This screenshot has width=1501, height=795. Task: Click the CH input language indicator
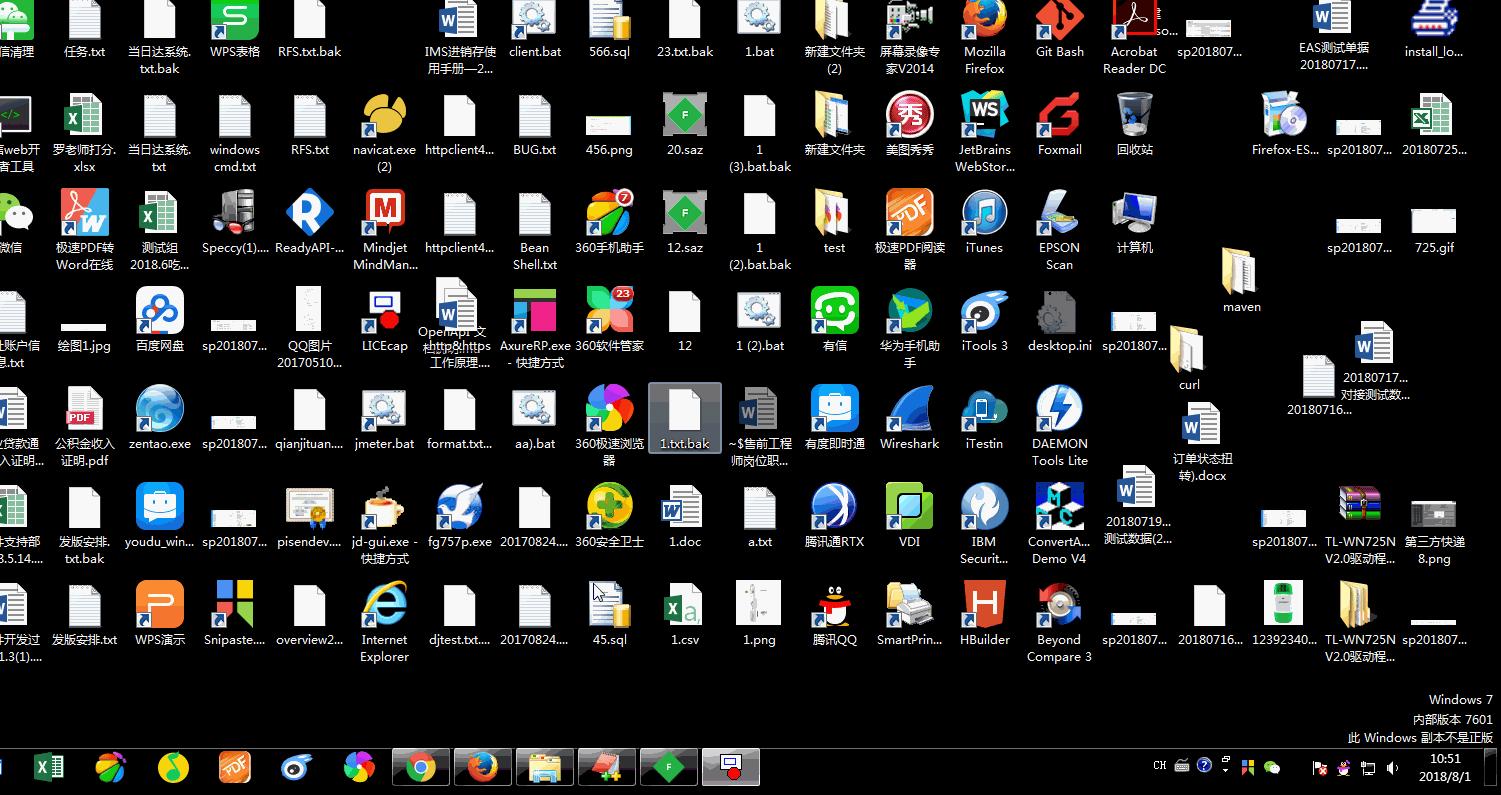click(x=1160, y=766)
